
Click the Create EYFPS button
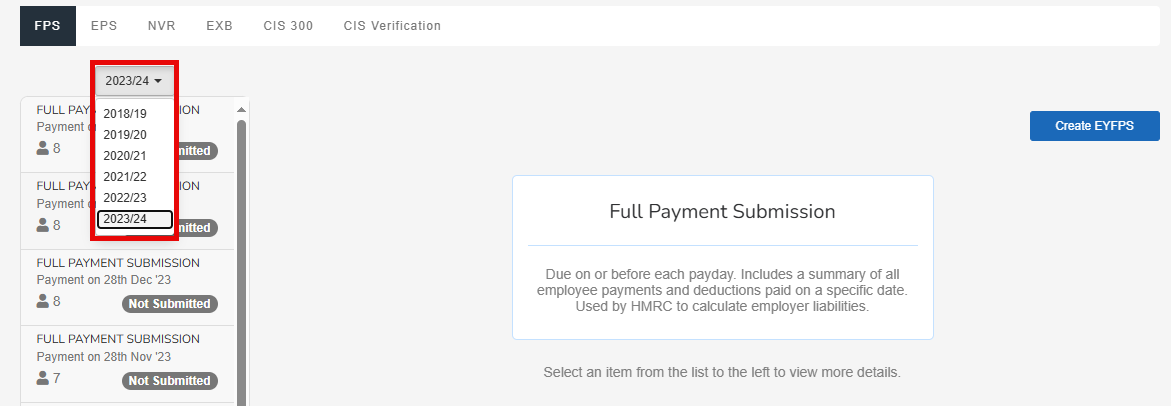(x=1094, y=126)
